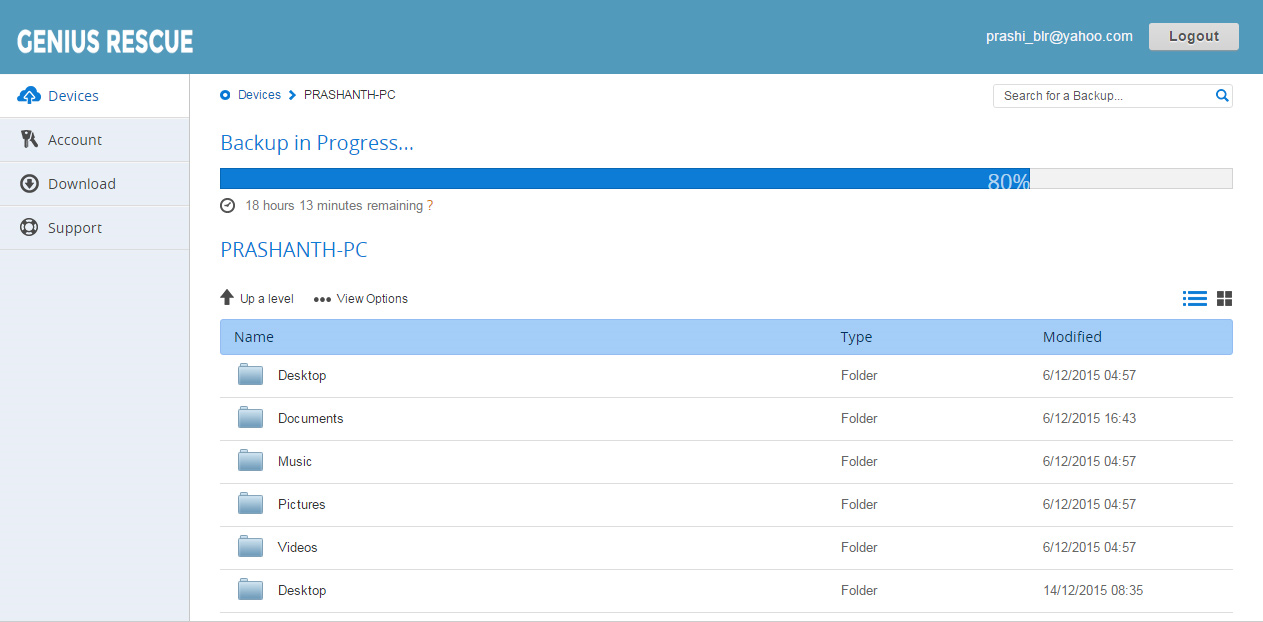The width and height of the screenshot is (1263, 622).
Task: Click the Documents folder icon
Action: 250,418
